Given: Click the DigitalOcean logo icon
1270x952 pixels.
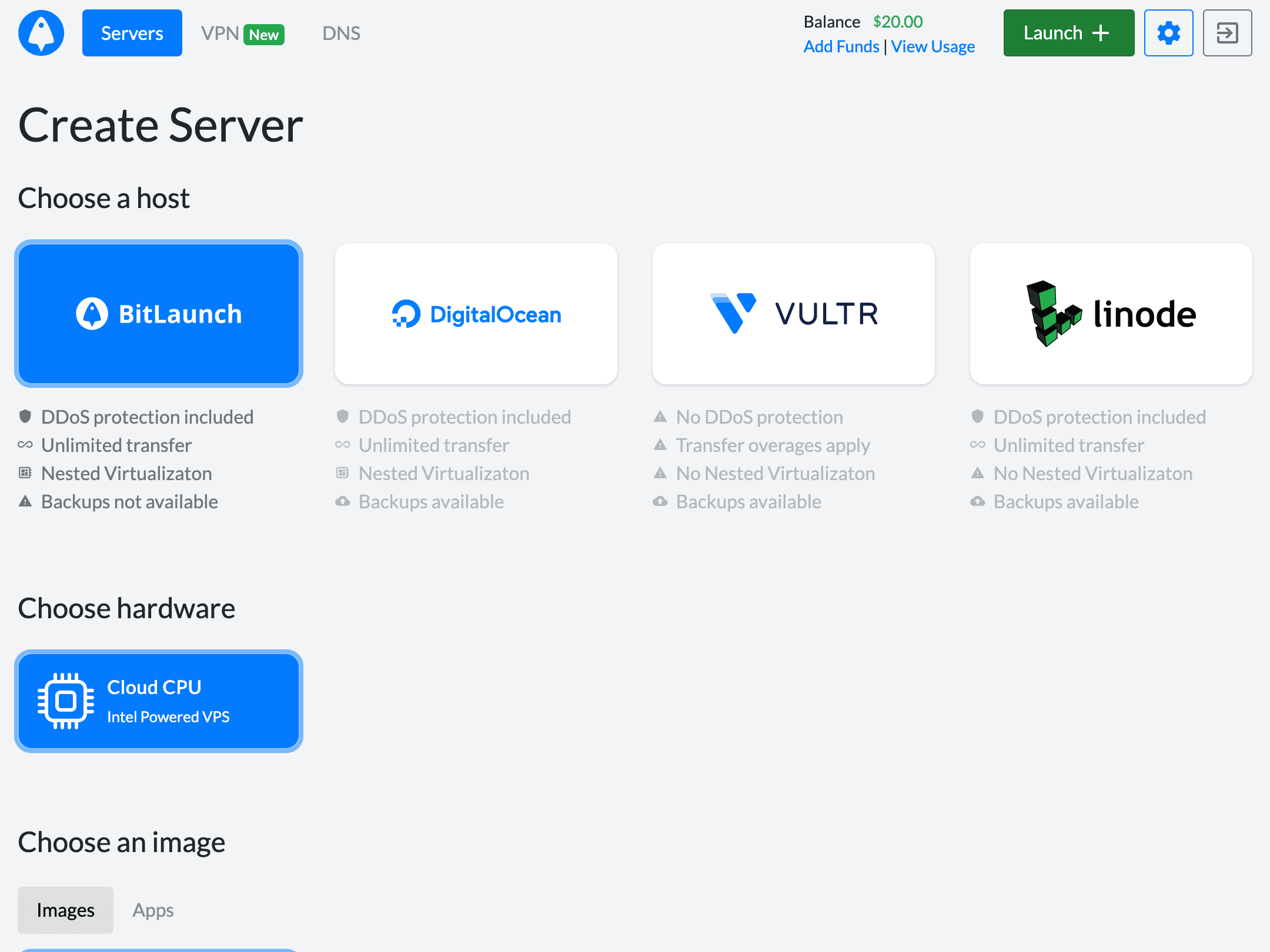Looking at the screenshot, I should point(406,314).
